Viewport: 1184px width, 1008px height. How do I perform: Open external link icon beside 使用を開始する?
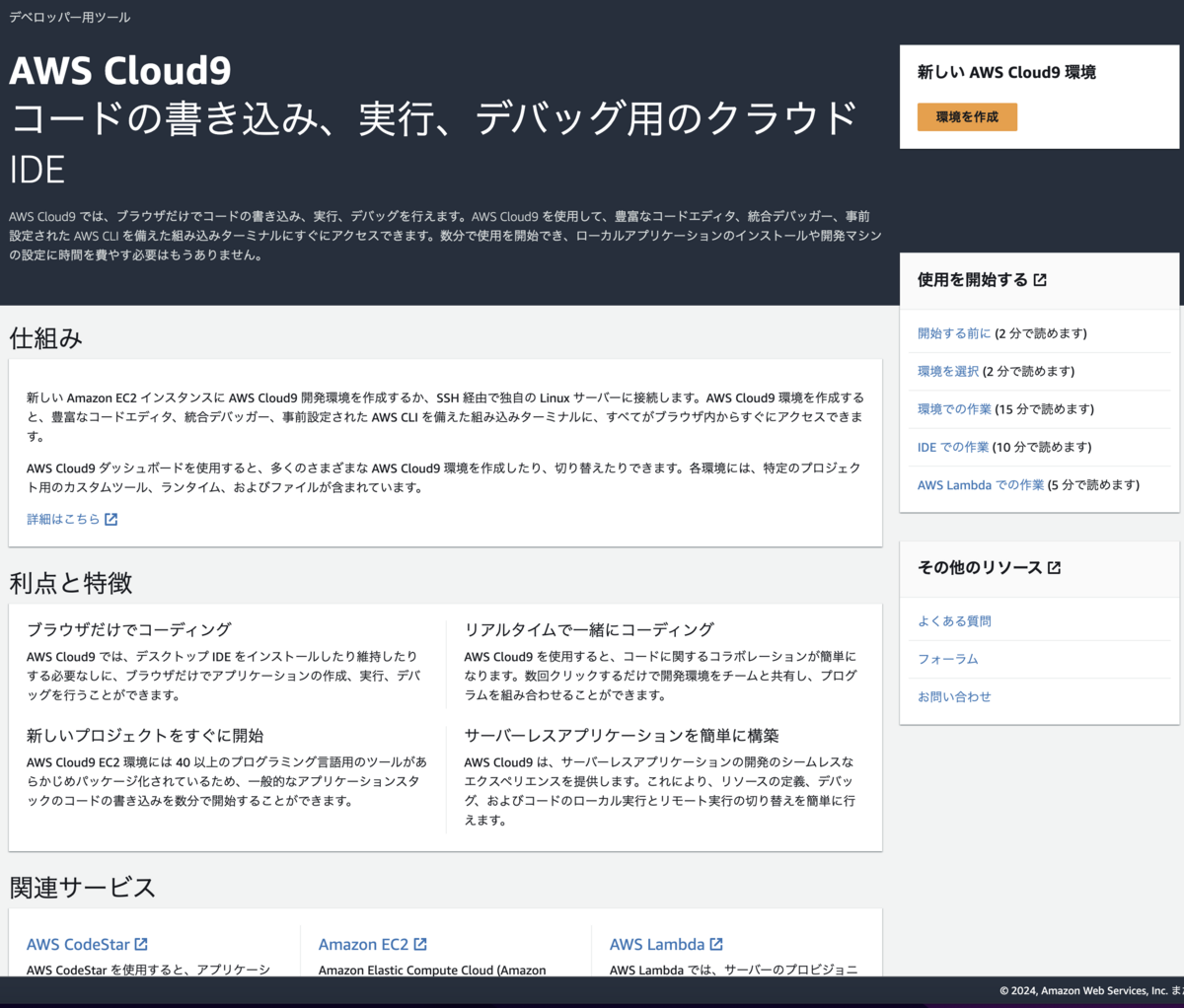(x=1040, y=280)
